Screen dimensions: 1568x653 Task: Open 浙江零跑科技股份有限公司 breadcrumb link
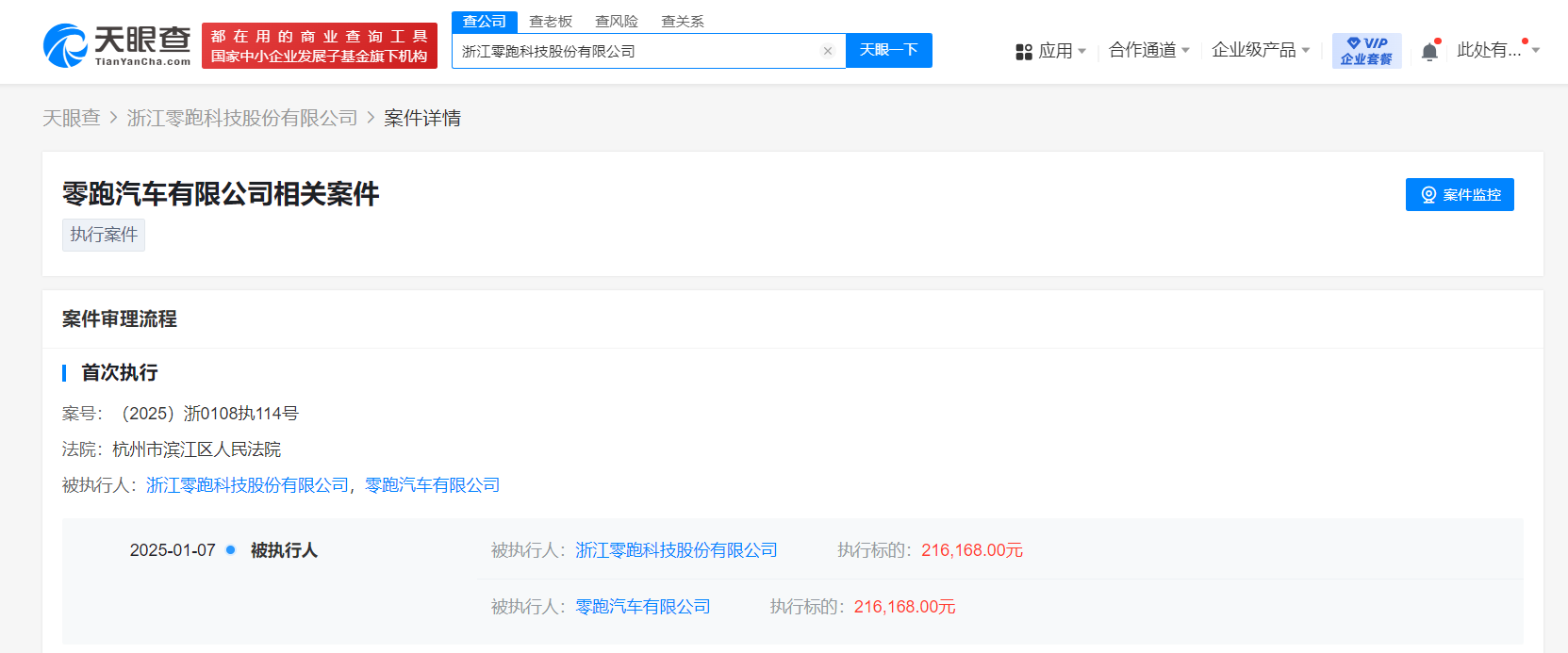pyautogui.click(x=242, y=118)
